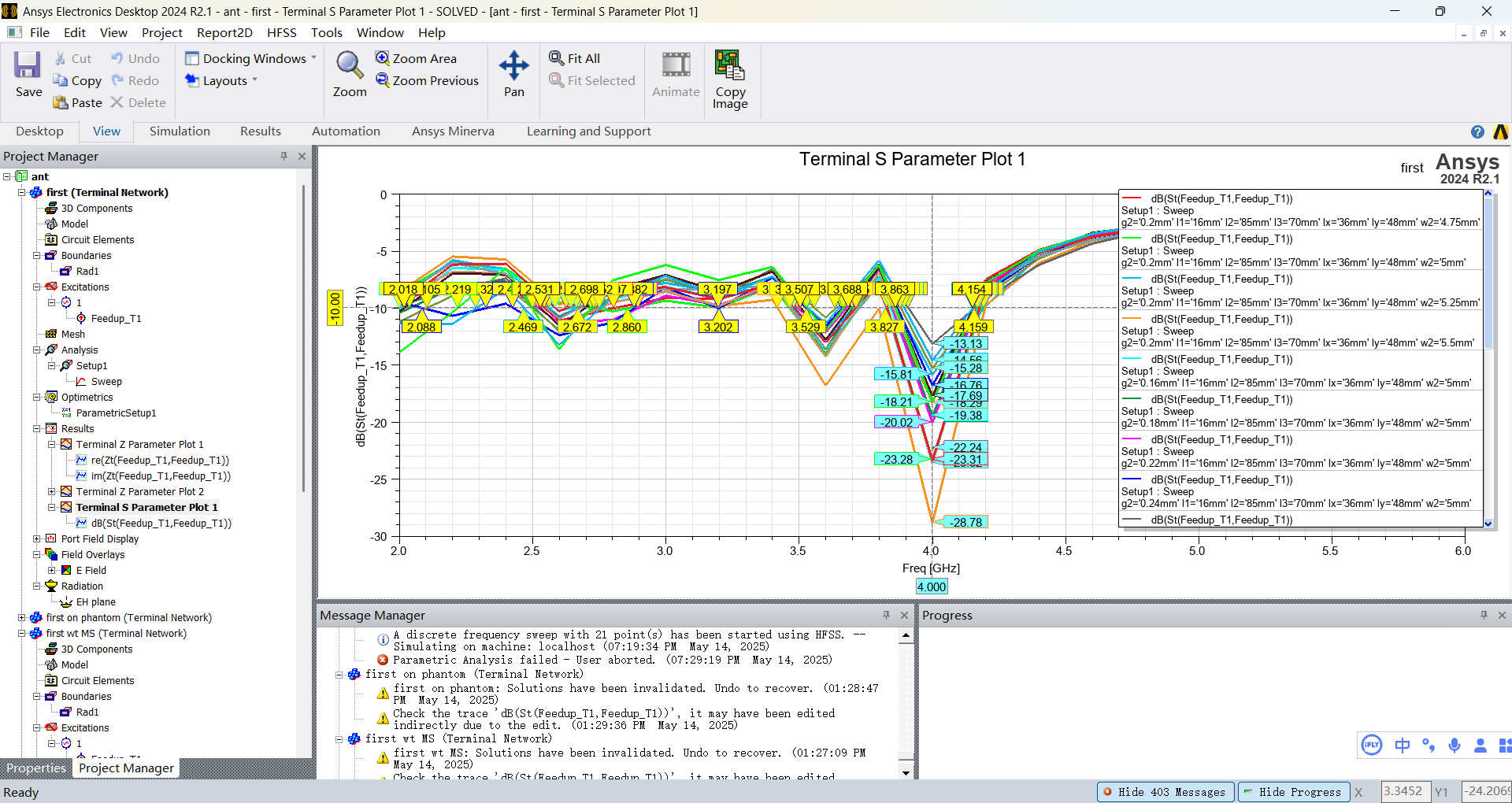
Task: Select the Zoom magnifier tool
Action: [x=349, y=65]
